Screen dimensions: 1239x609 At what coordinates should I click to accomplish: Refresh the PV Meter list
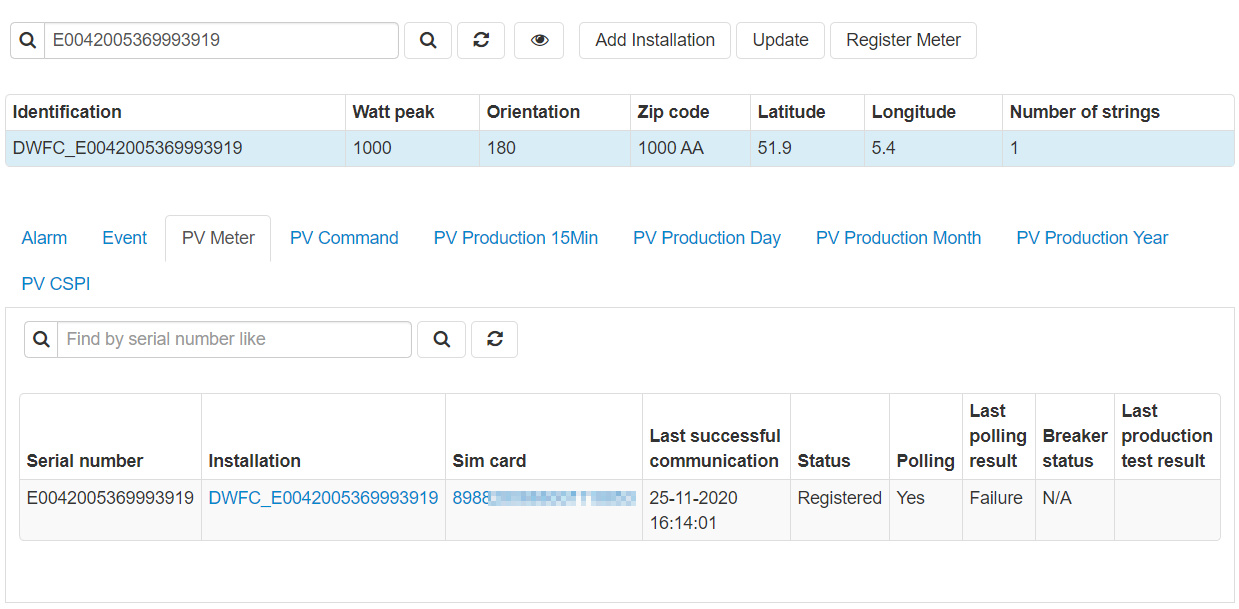494,339
